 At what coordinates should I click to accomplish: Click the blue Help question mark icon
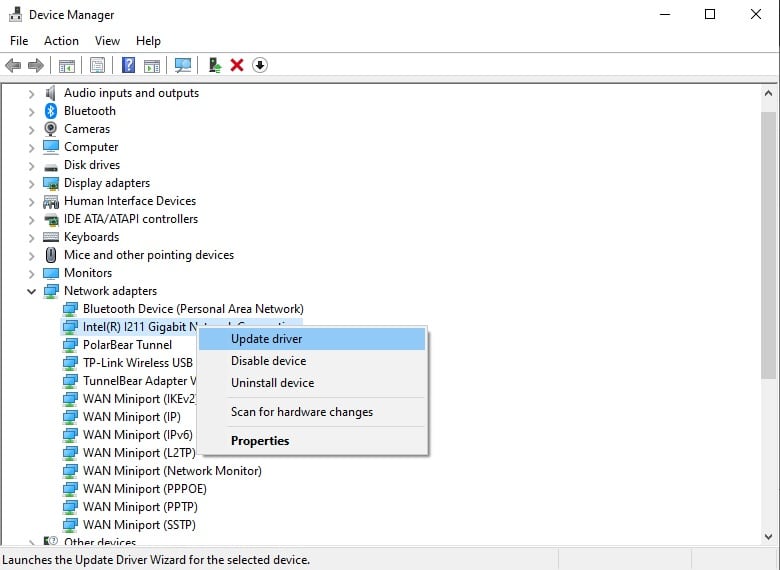click(x=128, y=65)
